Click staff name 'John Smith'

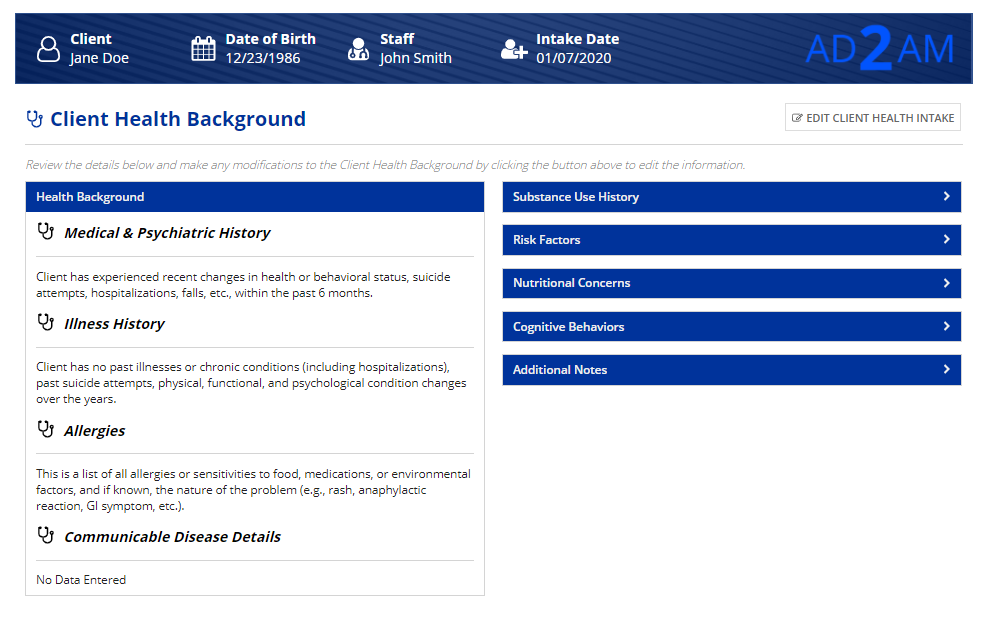[x=416, y=58]
